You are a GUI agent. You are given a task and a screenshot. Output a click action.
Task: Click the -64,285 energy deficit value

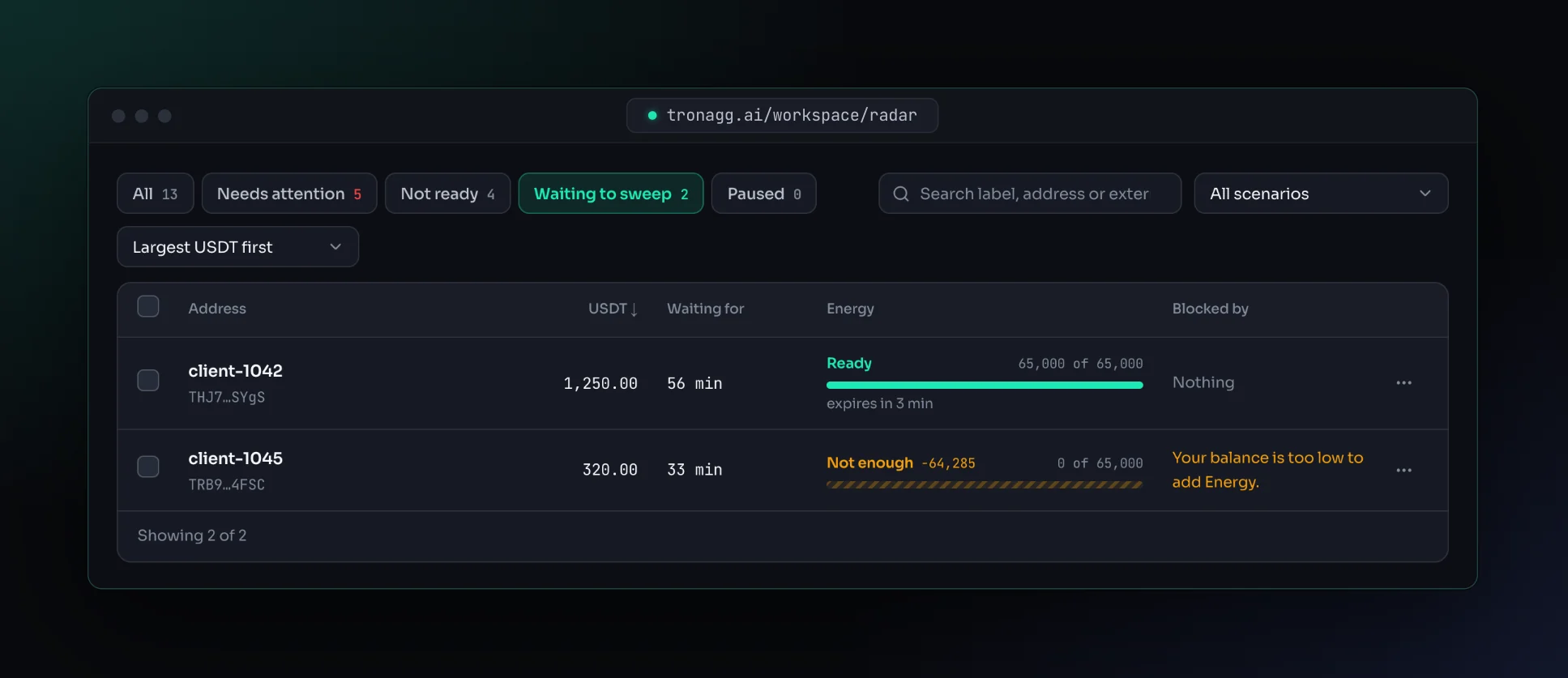948,463
